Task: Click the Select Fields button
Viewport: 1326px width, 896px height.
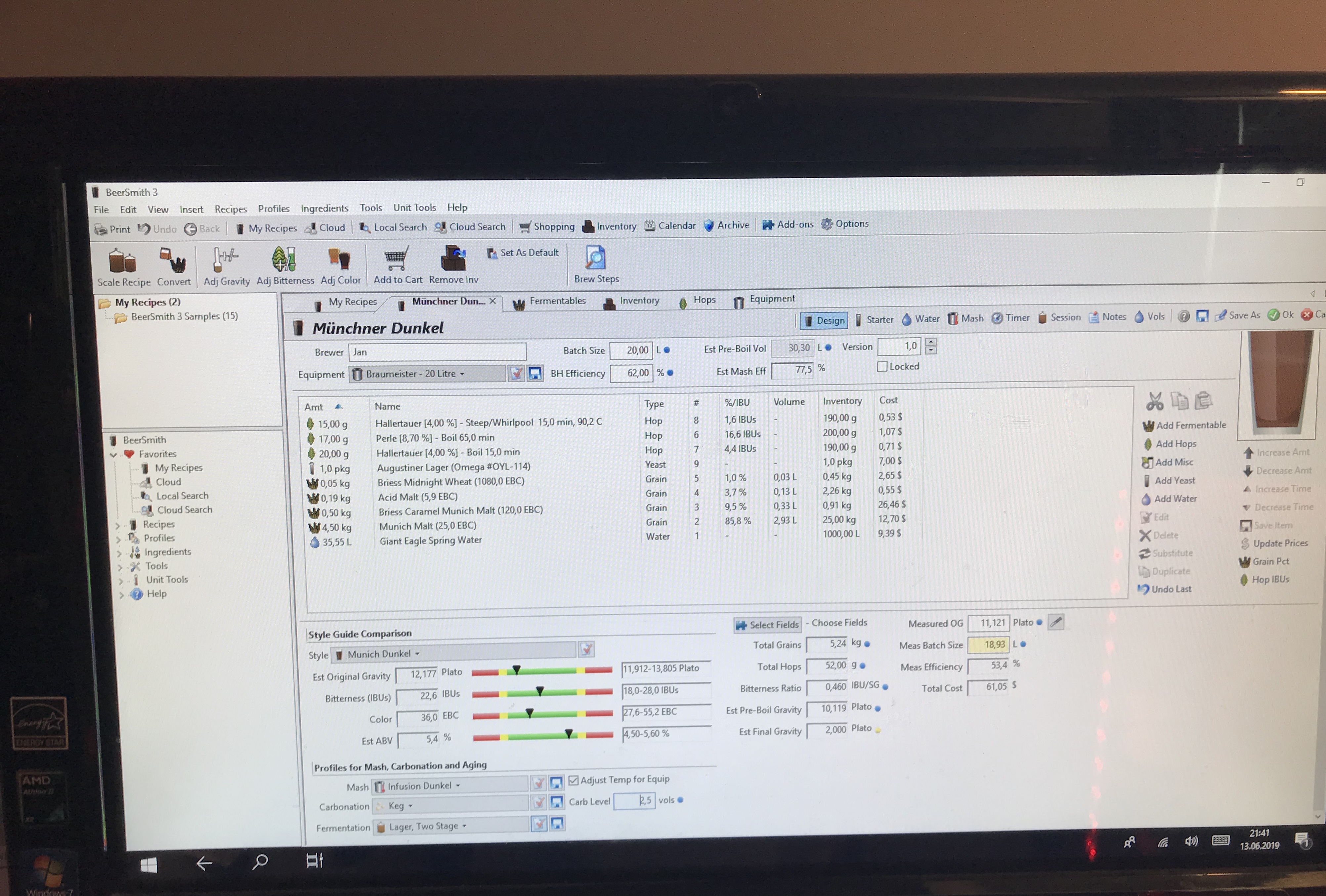Action: pyautogui.click(x=767, y=625)
